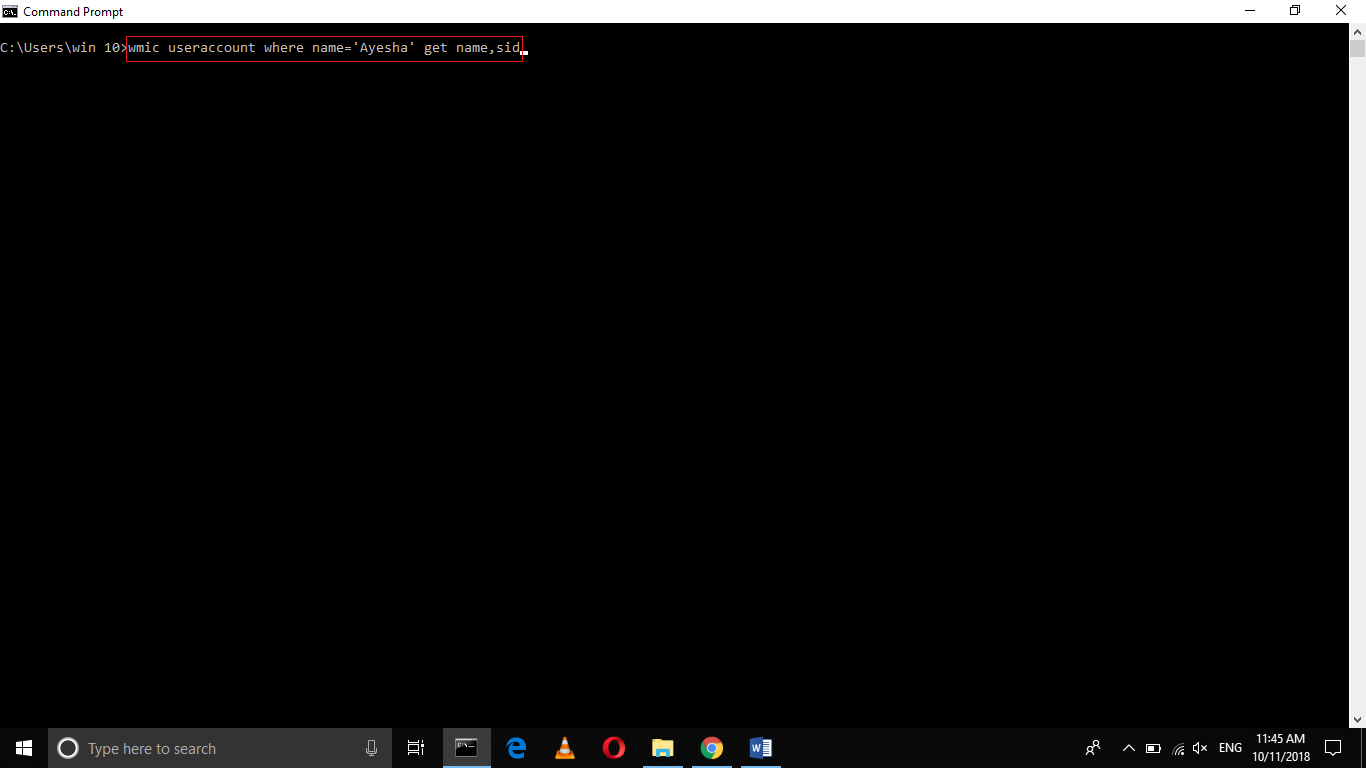The image size is (1366, 768).
Task: Open Microsoft Edge from the taskbar
Action: [x=516, y=747]
